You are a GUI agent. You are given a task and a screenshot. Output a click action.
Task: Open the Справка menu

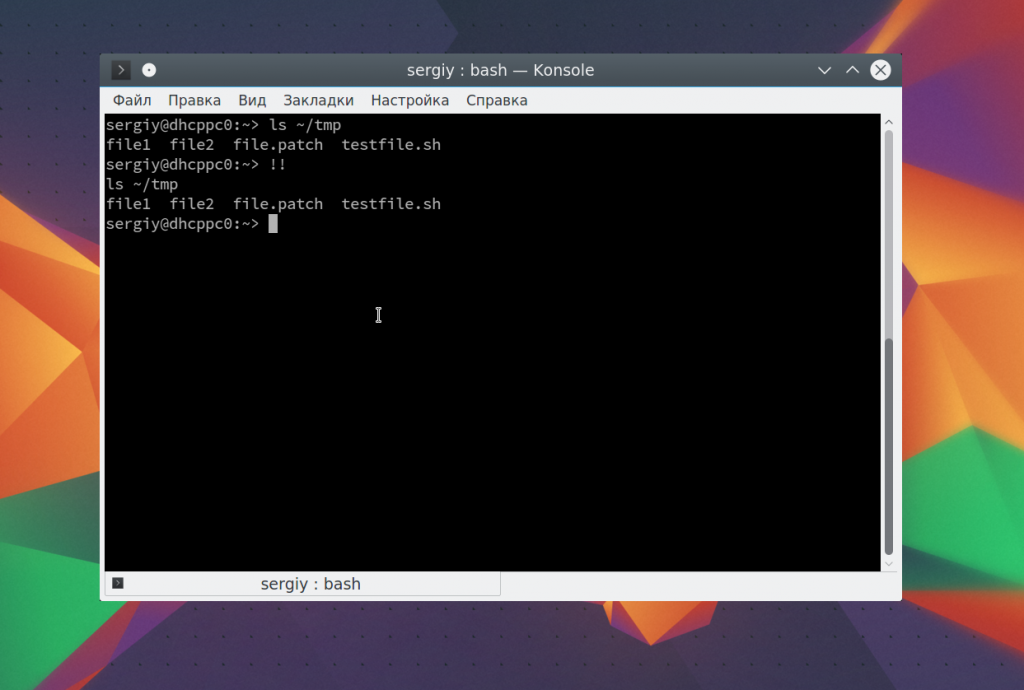(x=496, y=100)
